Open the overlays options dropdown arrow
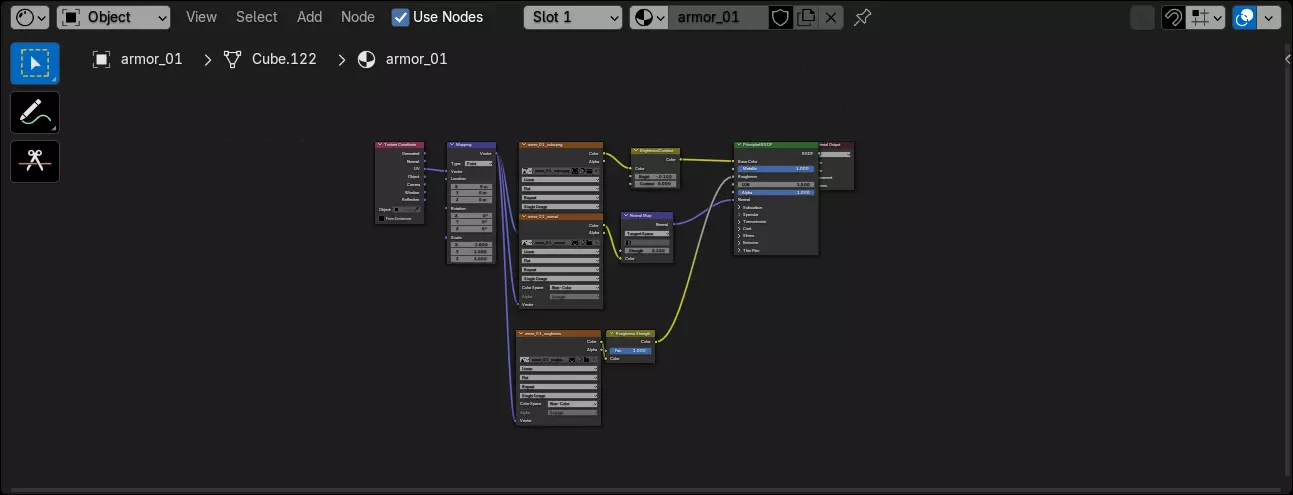This screenshot has height=495, width=1293. (x=1269, y=17)
